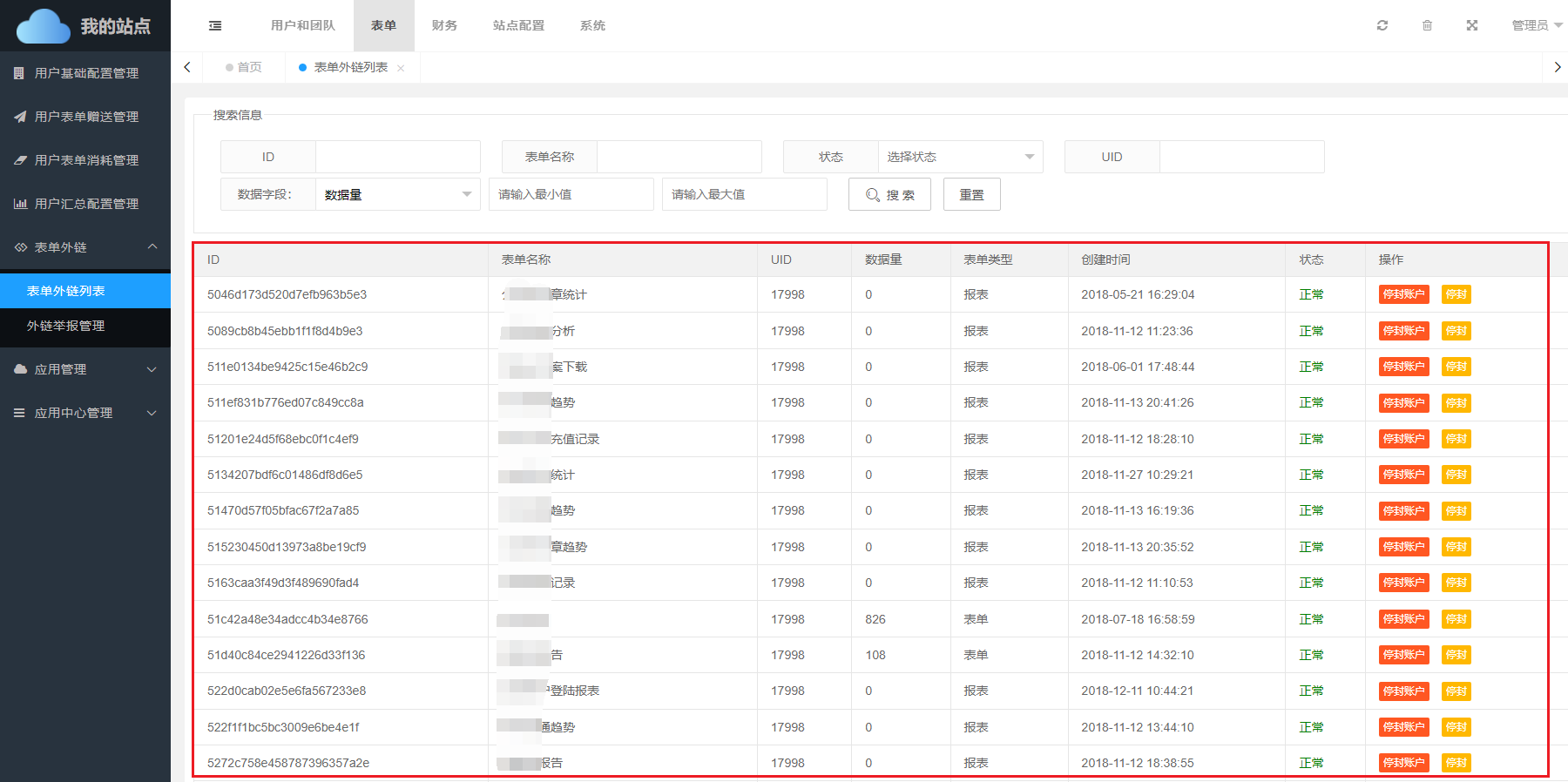Toggle fullscreen with the expand icon
This screenshot has height=782, width=1568.
pyautogui.click(x=1472, y=25)
